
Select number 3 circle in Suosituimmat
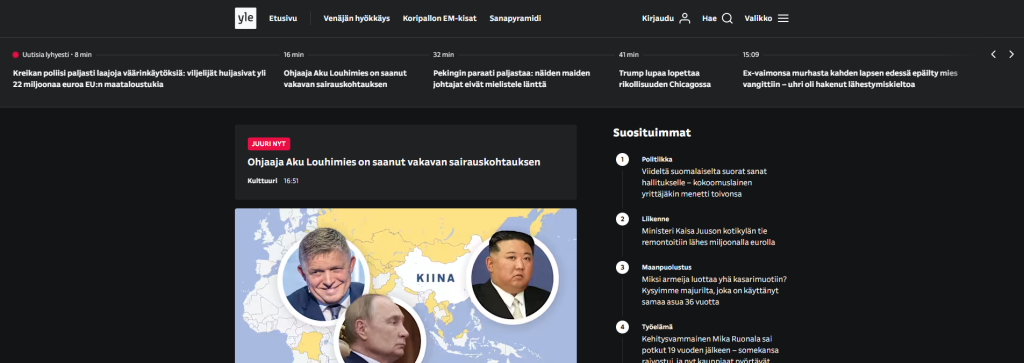(622, 267)
